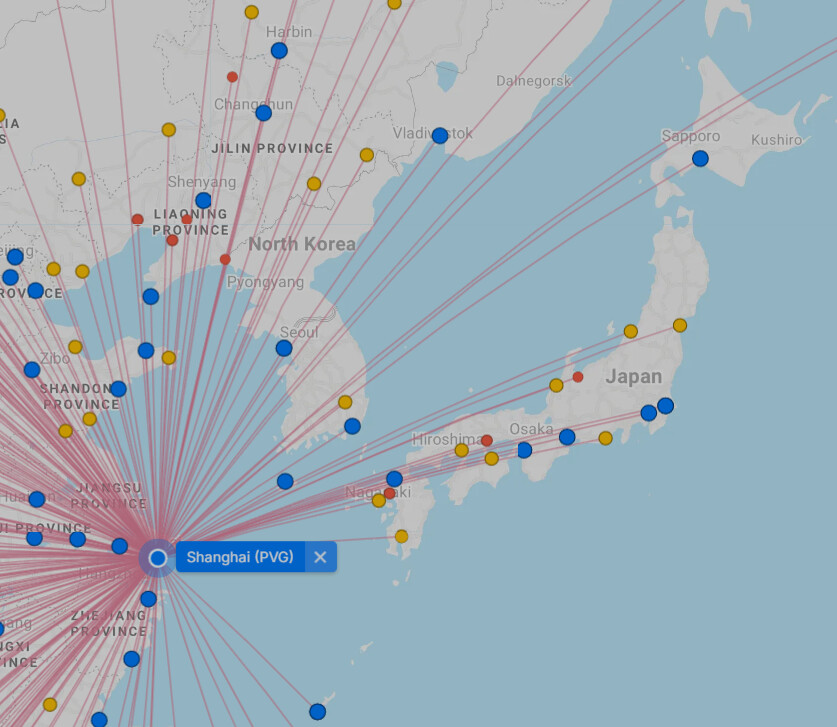
Task: Select the blue marker directly below Osaka label
Action: 524,450
